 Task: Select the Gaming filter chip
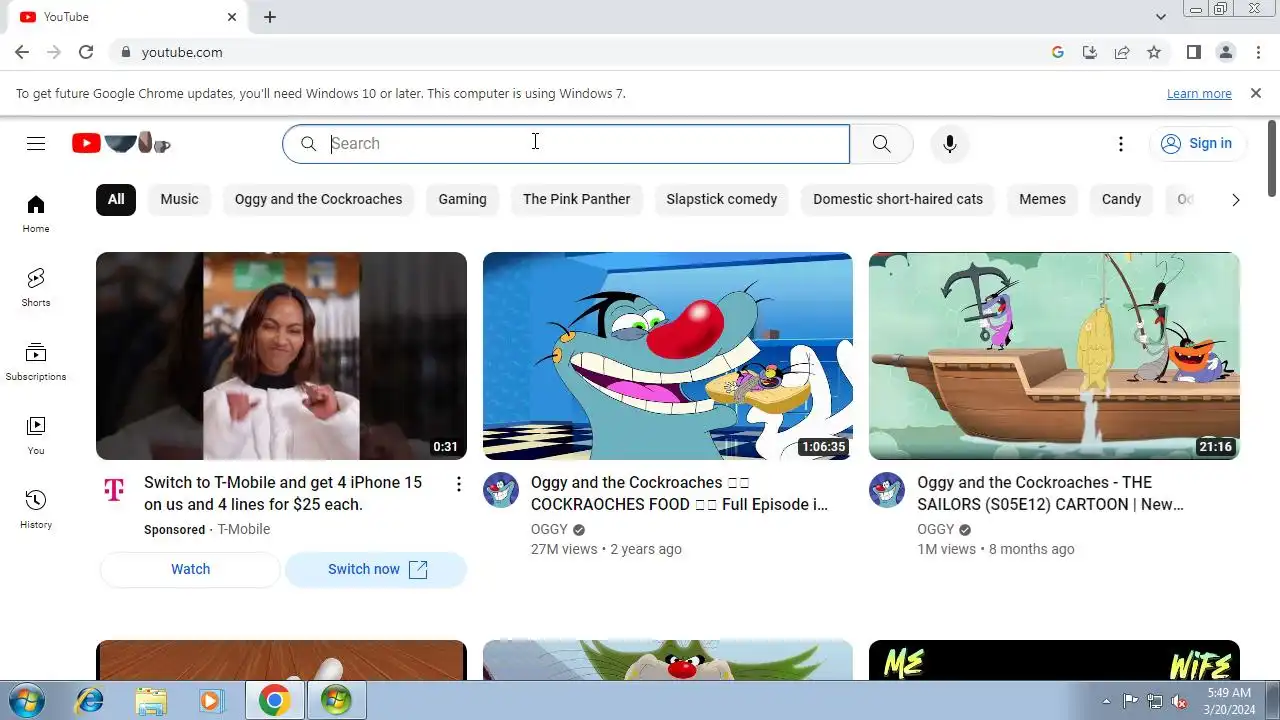[x=462, y=199]
